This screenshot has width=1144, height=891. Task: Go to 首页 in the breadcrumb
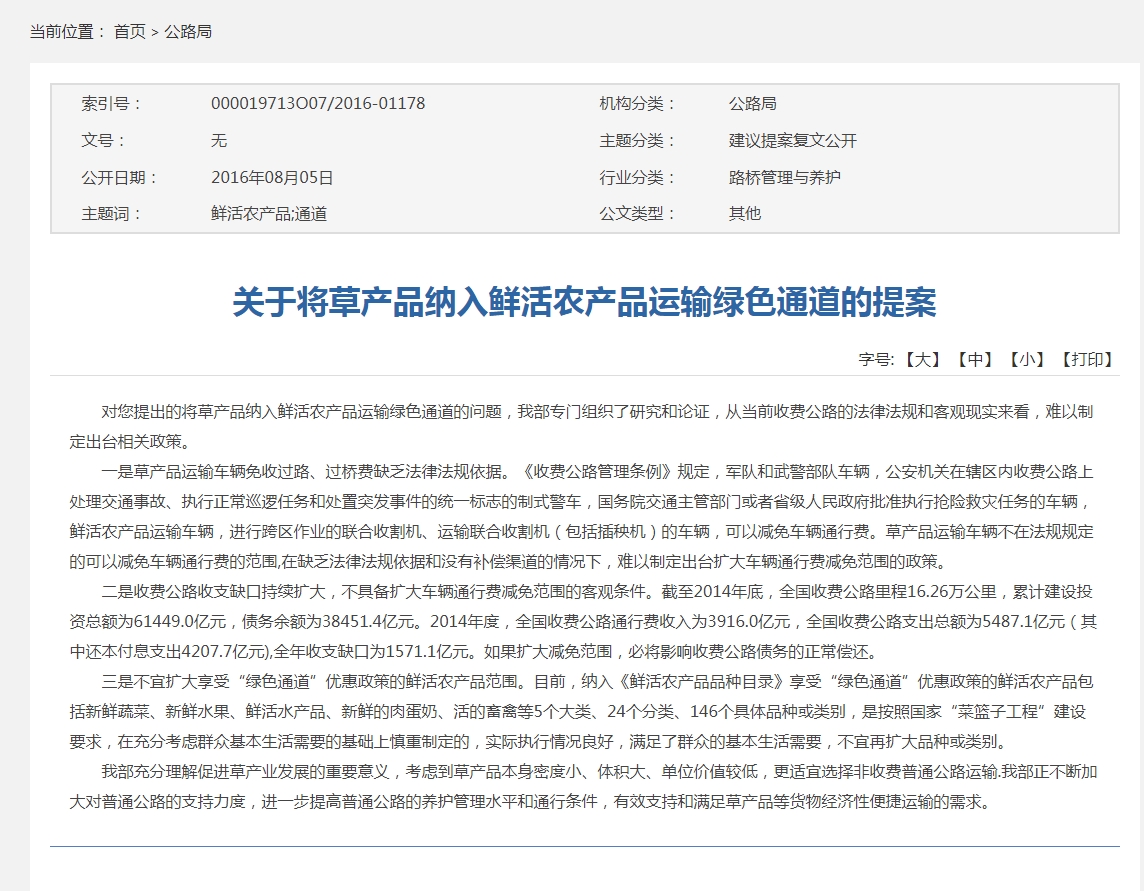tap(129, 32)
